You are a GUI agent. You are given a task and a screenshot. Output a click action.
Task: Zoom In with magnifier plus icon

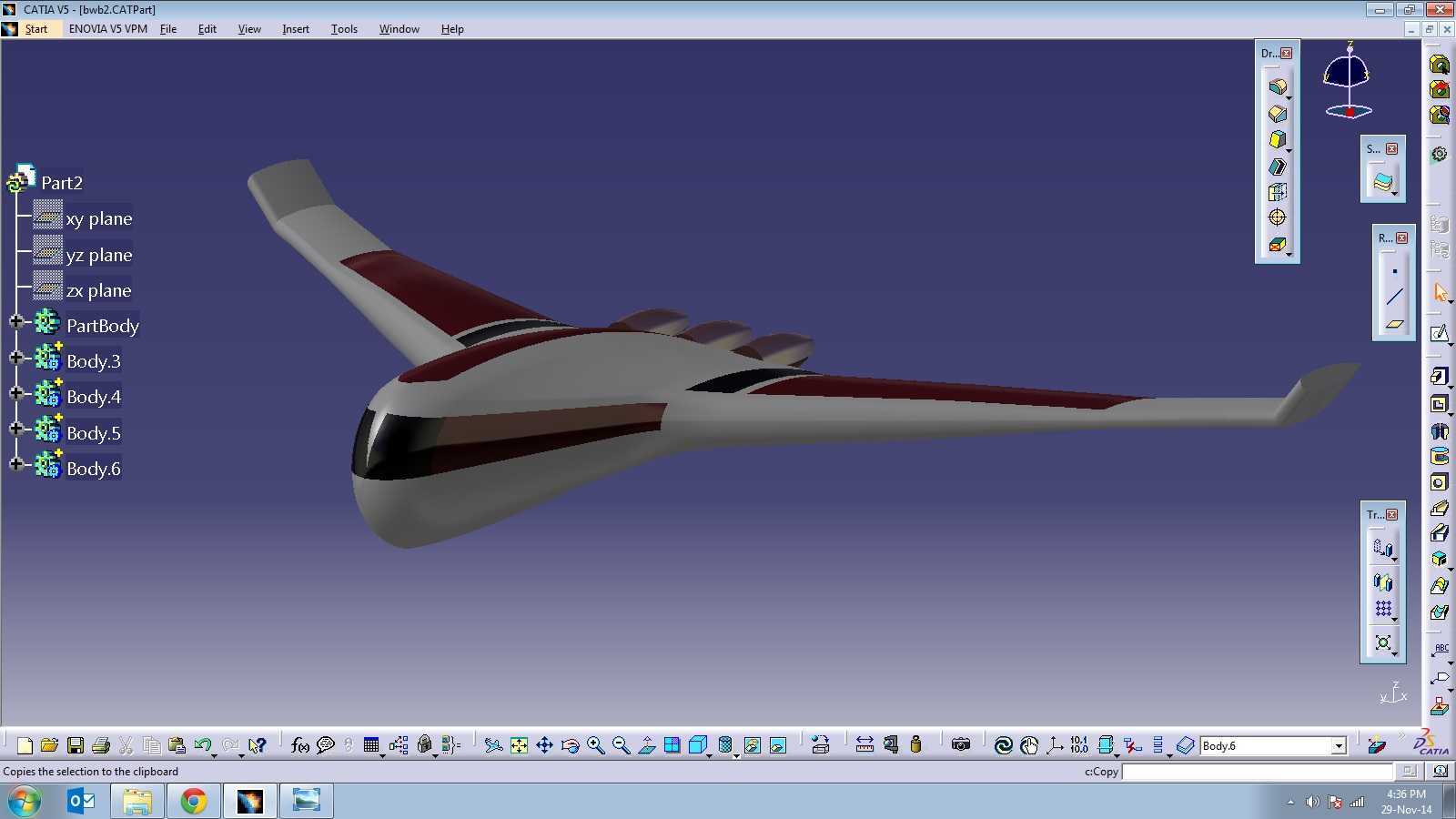pyautogui.click(x=595, y=745)
